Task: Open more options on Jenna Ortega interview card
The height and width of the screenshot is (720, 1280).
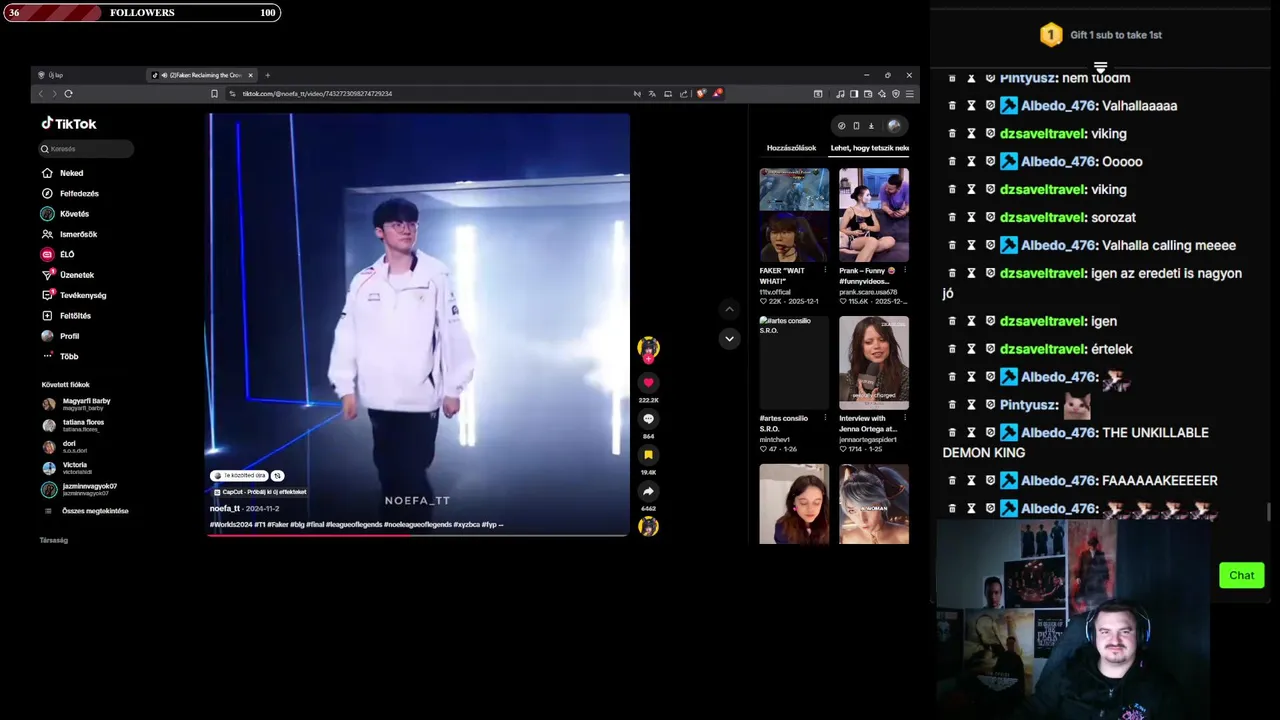Action: pyautogui.click(x=905, y=418)
